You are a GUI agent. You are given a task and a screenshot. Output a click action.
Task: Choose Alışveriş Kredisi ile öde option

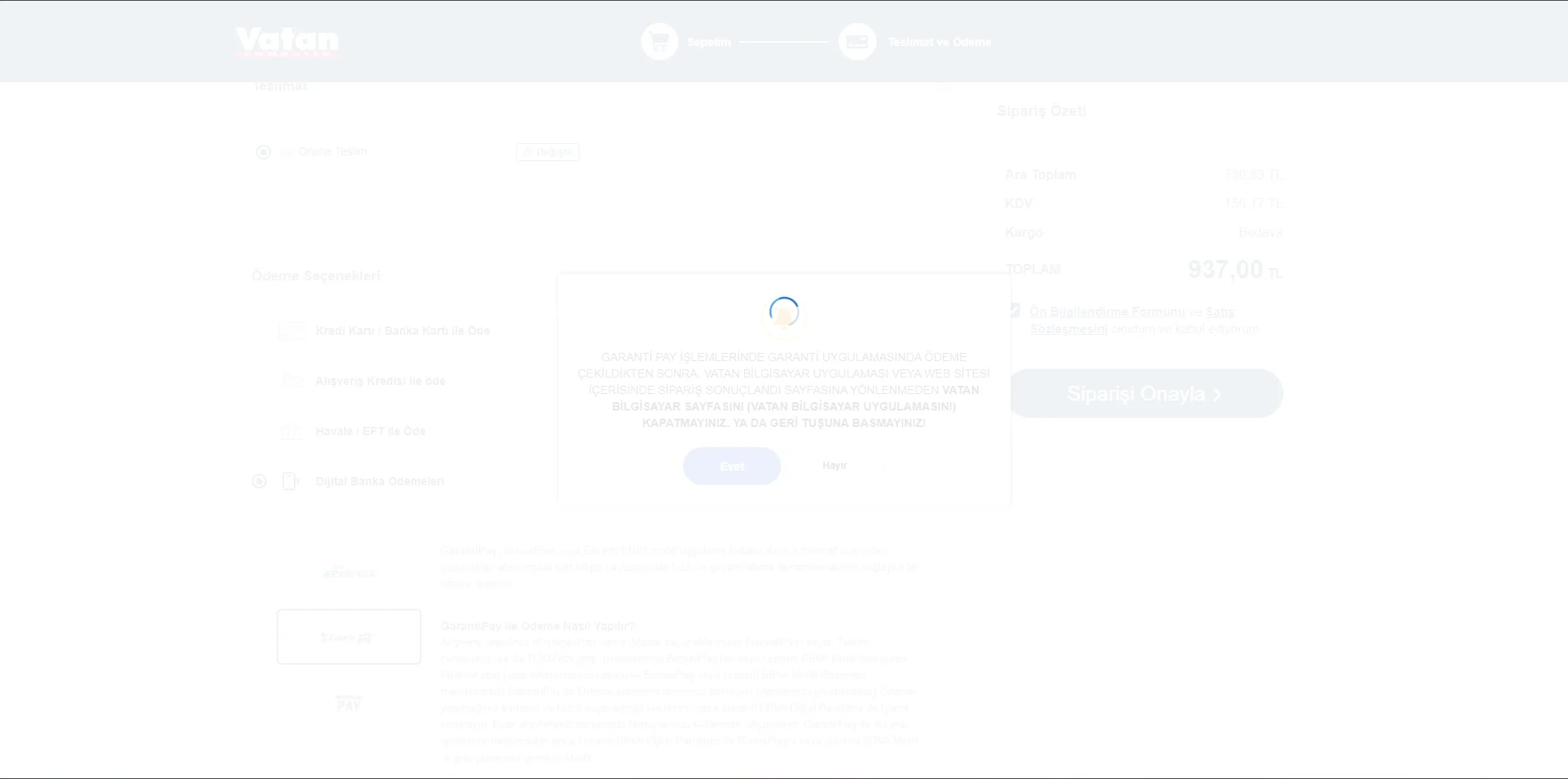coord(380,381)
